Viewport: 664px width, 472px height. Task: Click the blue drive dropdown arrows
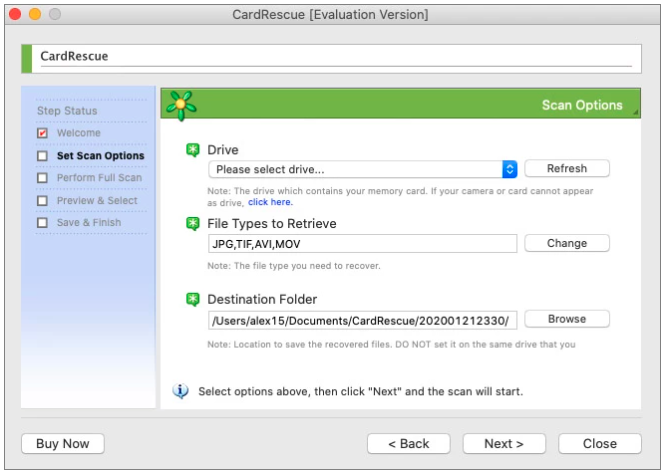click(510, 169)
